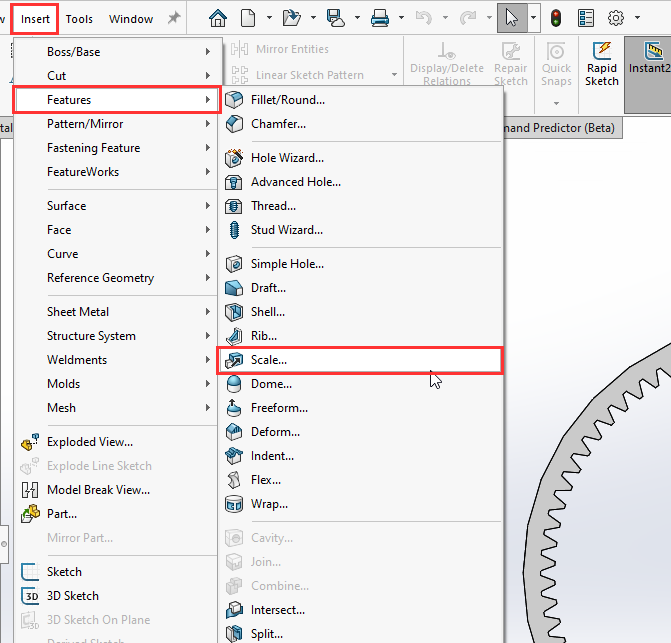This screenshot has width=671, height=643.
Task: Choose Chamfer feature
Action: click(360, 124)
